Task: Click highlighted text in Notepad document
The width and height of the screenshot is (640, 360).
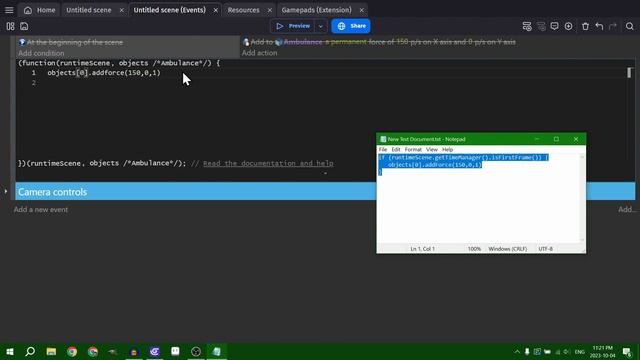Action: click(x=464, y=164)
